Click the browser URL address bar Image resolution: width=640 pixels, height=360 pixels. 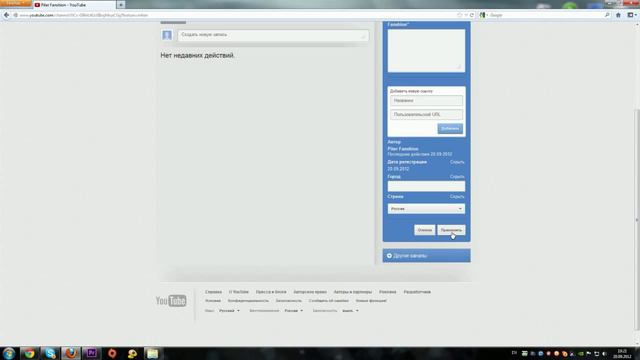pos(237,15)
